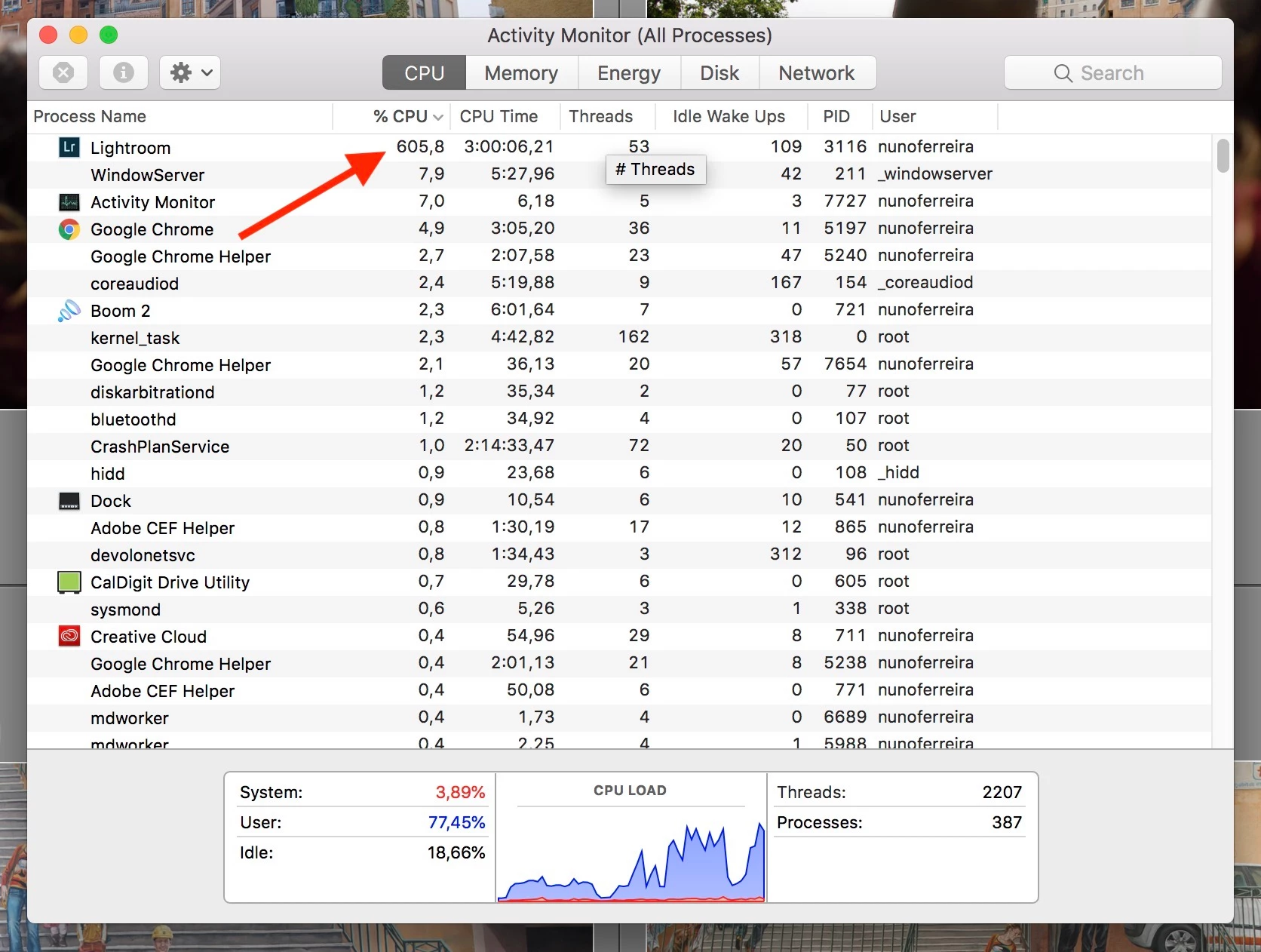Sort by the PID column header
1261x952 pixels.
point(840,116)
